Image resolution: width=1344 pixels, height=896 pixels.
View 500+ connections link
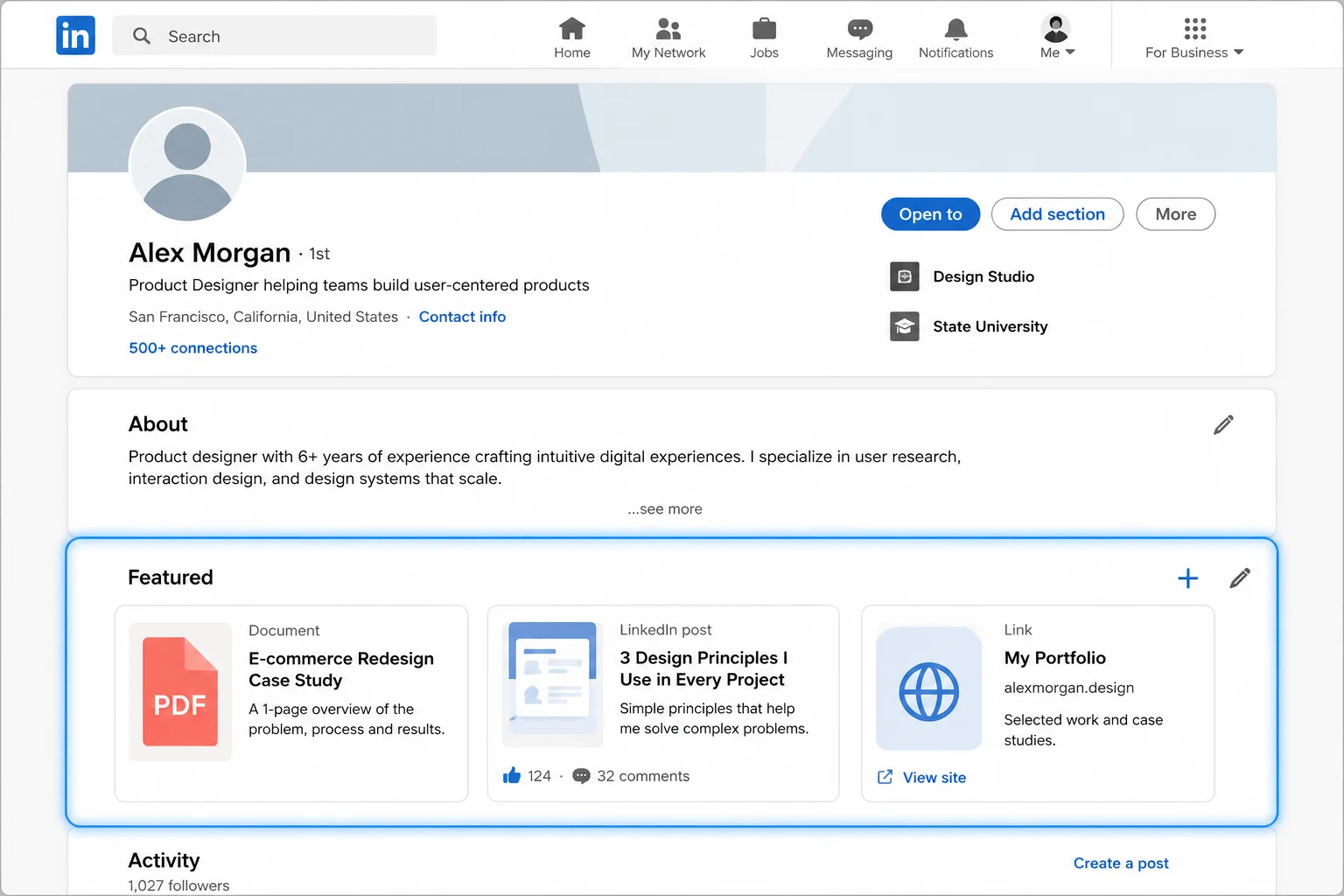(x=192, y=348)
